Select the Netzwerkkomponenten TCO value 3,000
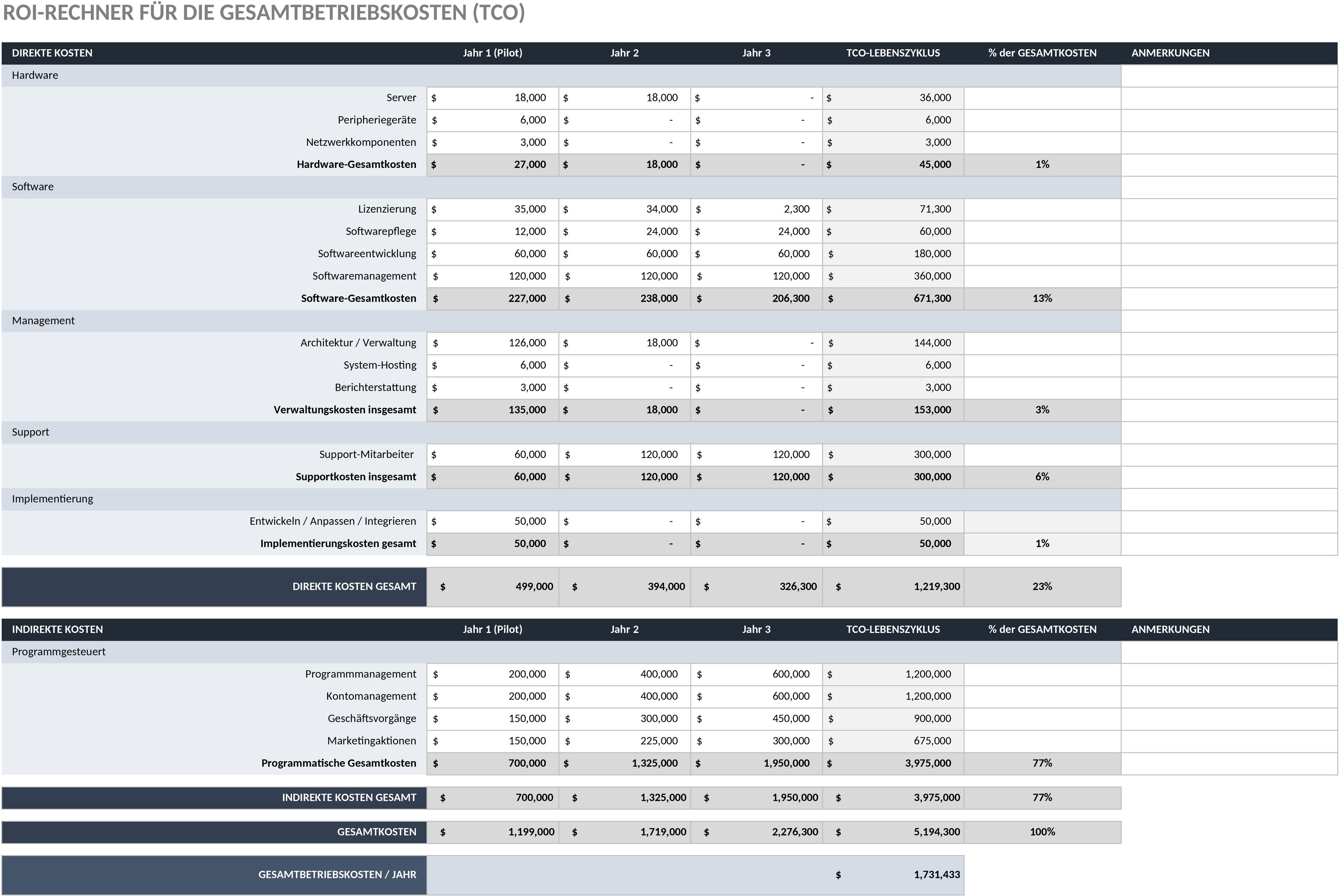1339x896 pixels. coord(893,142)
